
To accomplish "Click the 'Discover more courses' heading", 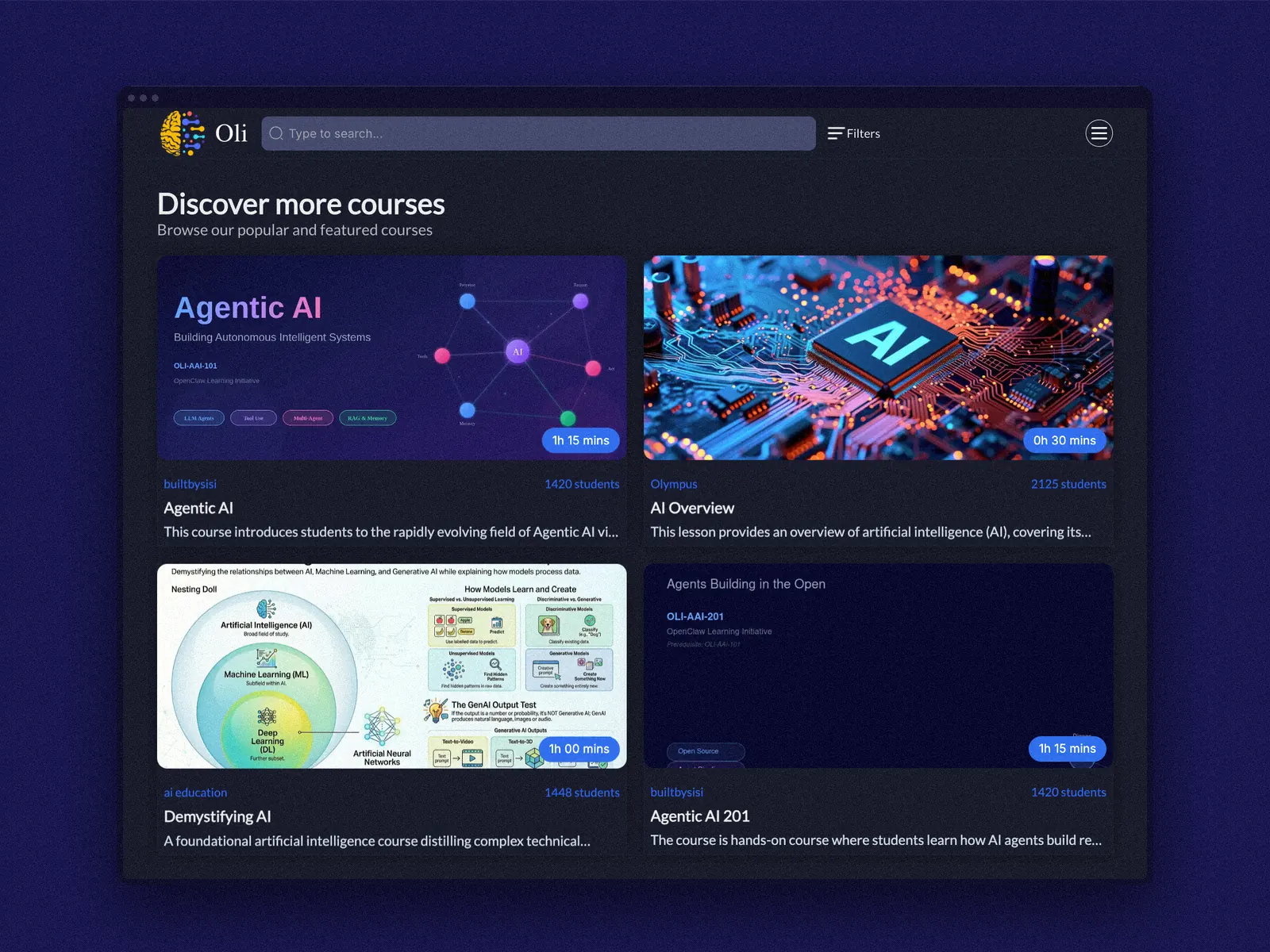I will click(x=301, y=204).
